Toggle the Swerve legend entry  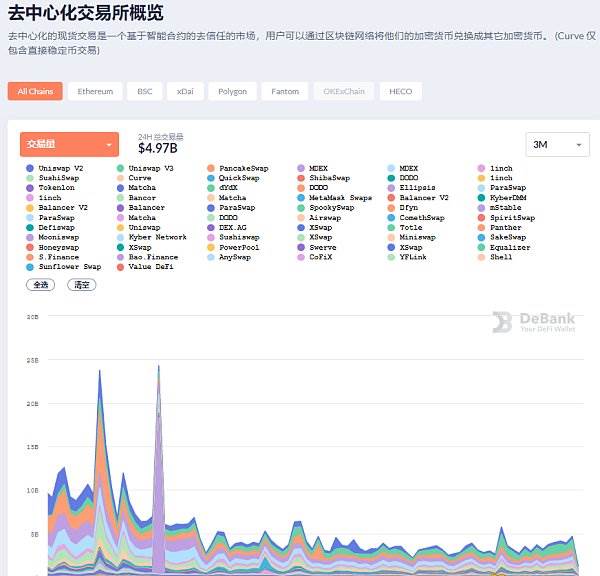(x=317, y=248)
